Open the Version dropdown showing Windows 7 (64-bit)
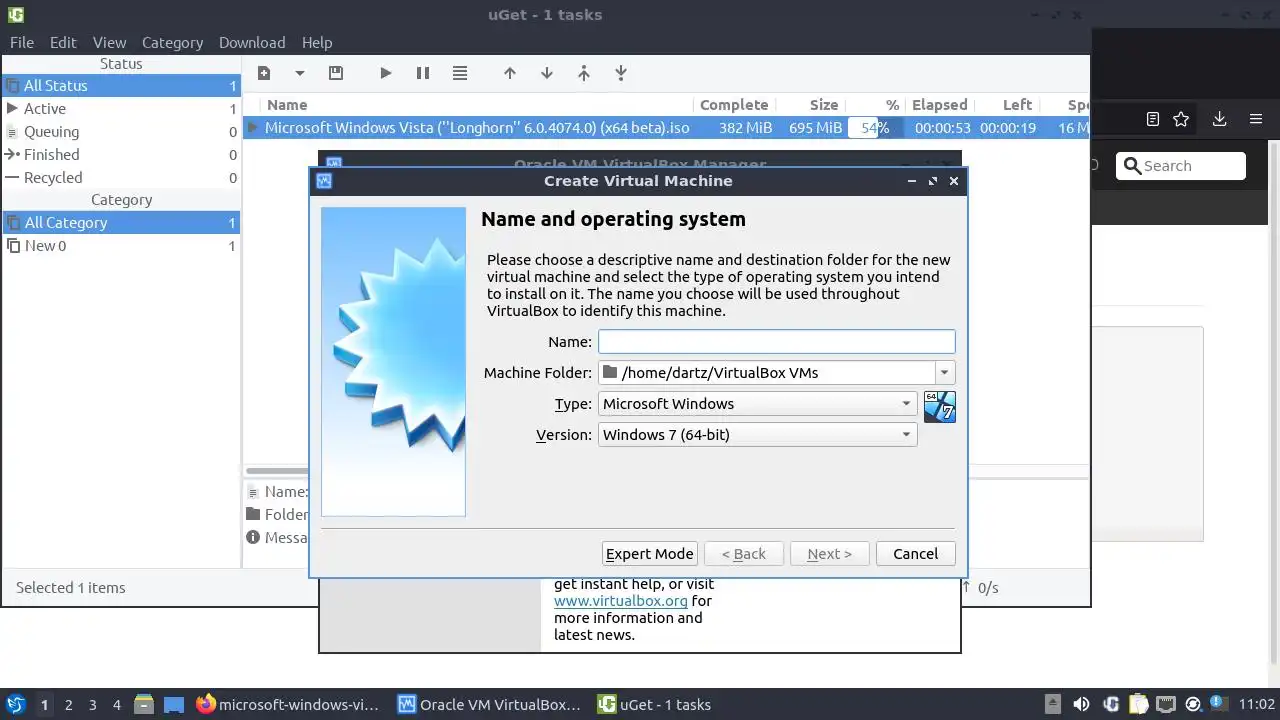This screenshot has width=1280, height=720. coord(758,435)
